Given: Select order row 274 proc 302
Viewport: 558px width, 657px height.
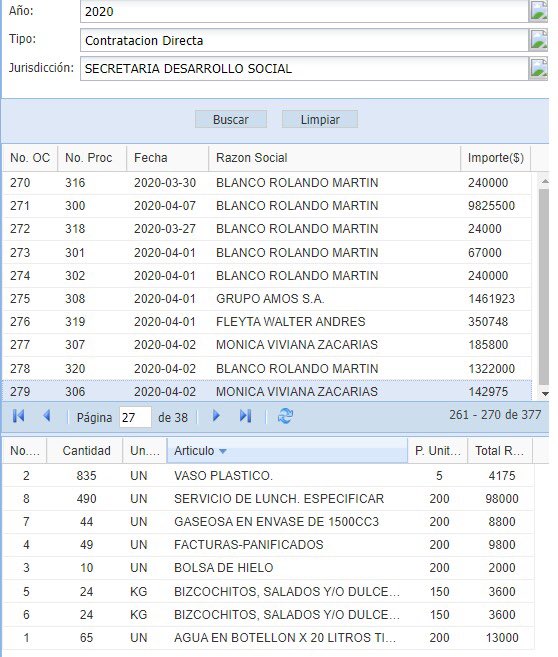Looking at the screenshot, I should [267, 276].
